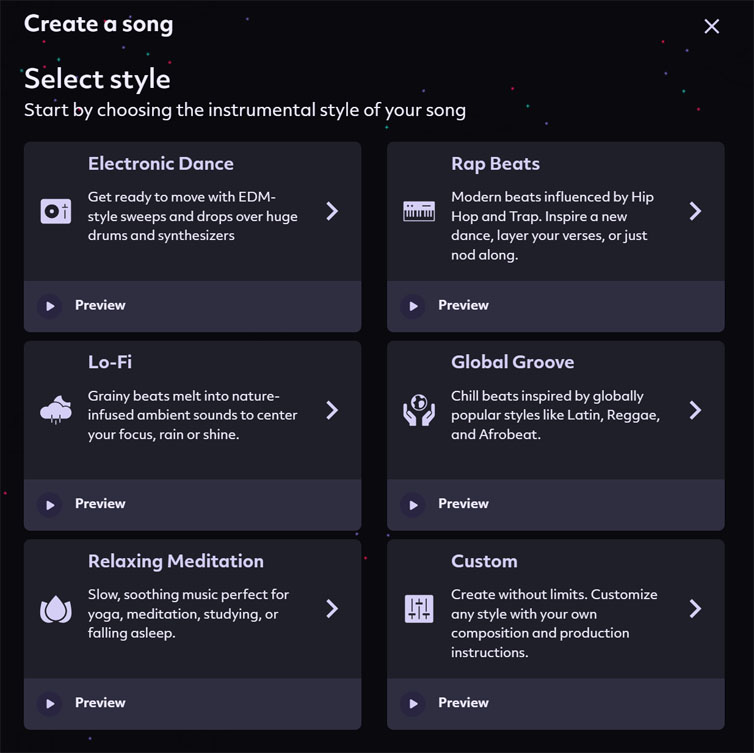Close the Create a song dialog
This screenshot has height=753, width=754.
[712, 26]
